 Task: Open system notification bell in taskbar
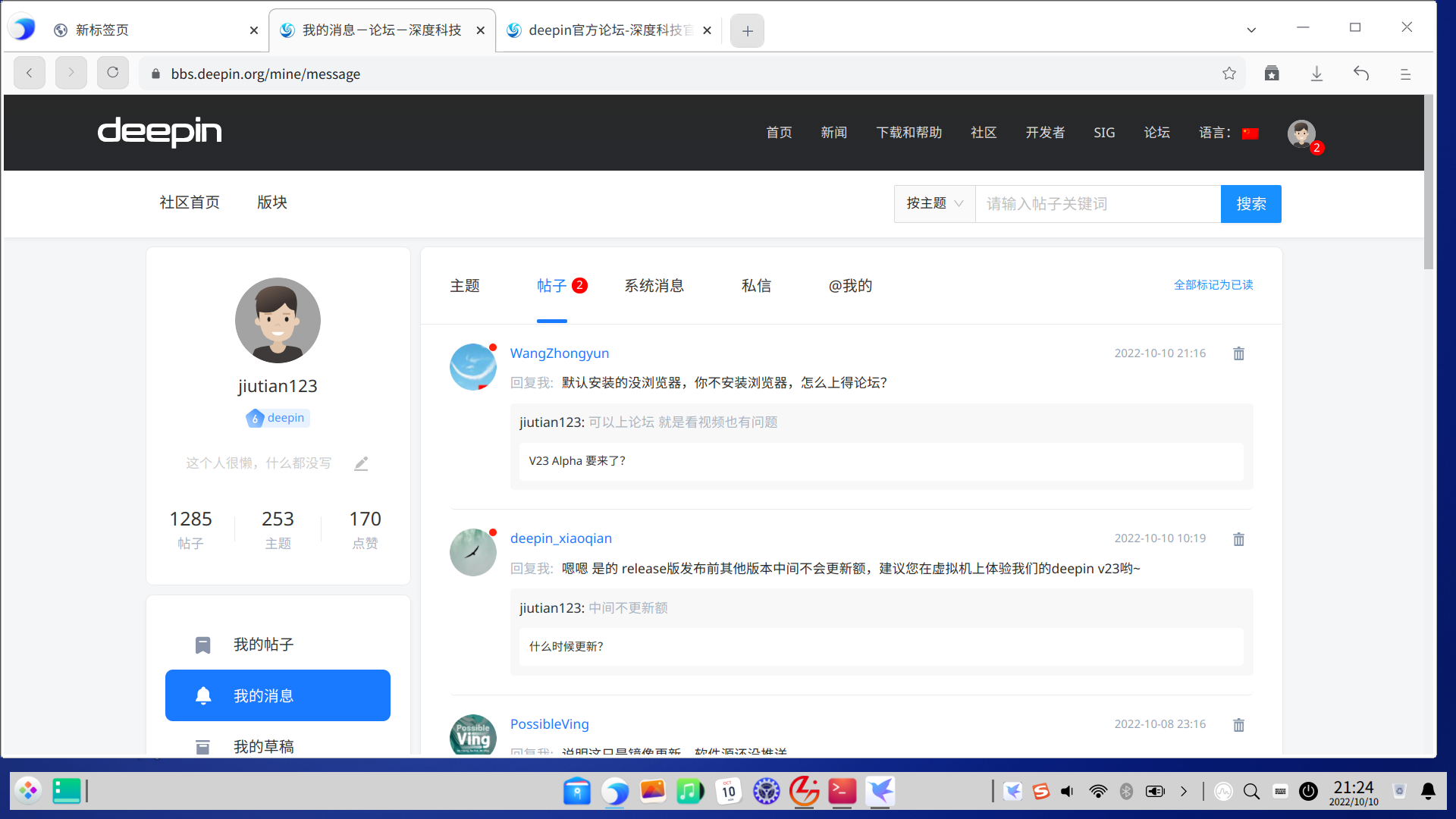tap(1428, 792)
